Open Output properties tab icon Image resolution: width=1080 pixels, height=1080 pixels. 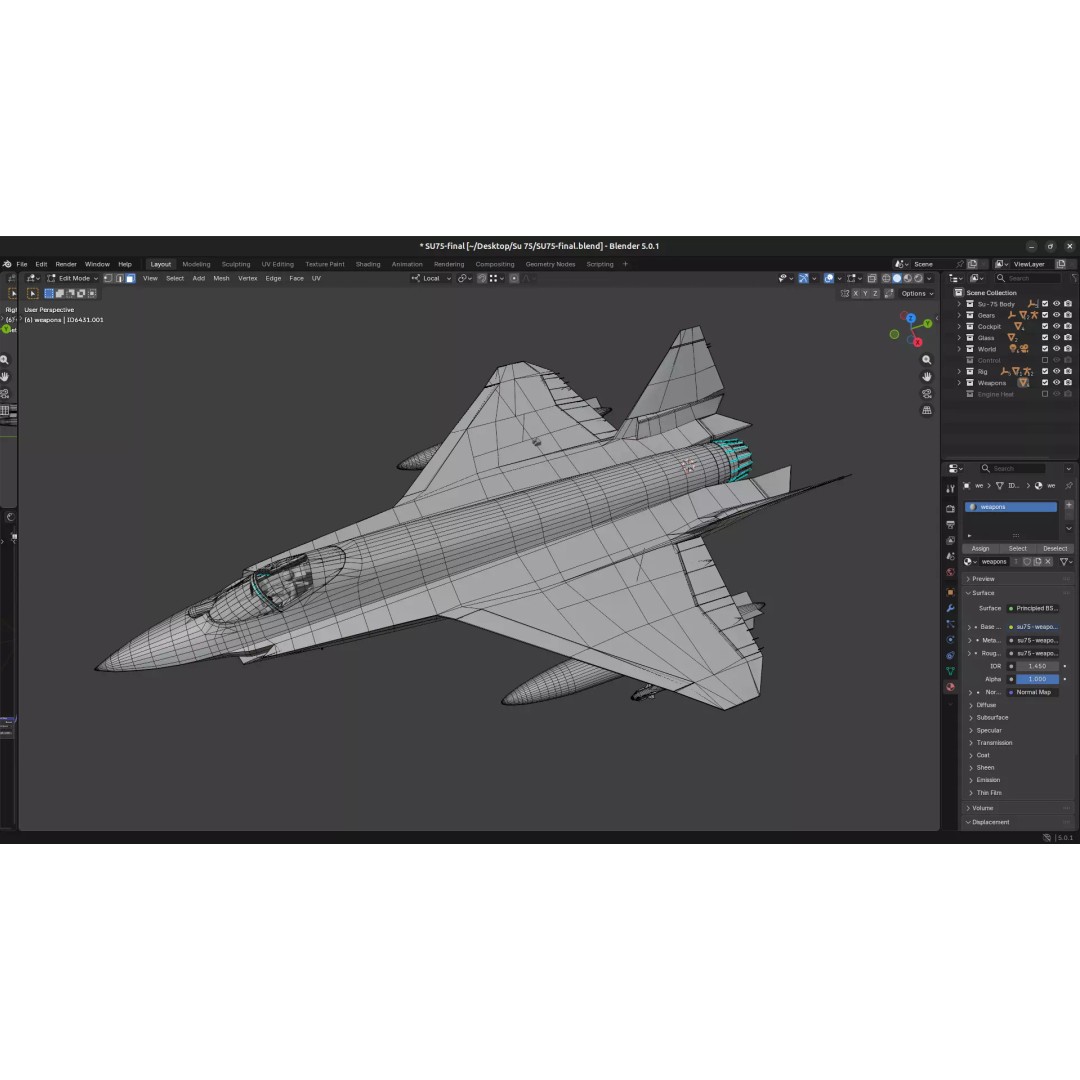click(x=951, y=525)
